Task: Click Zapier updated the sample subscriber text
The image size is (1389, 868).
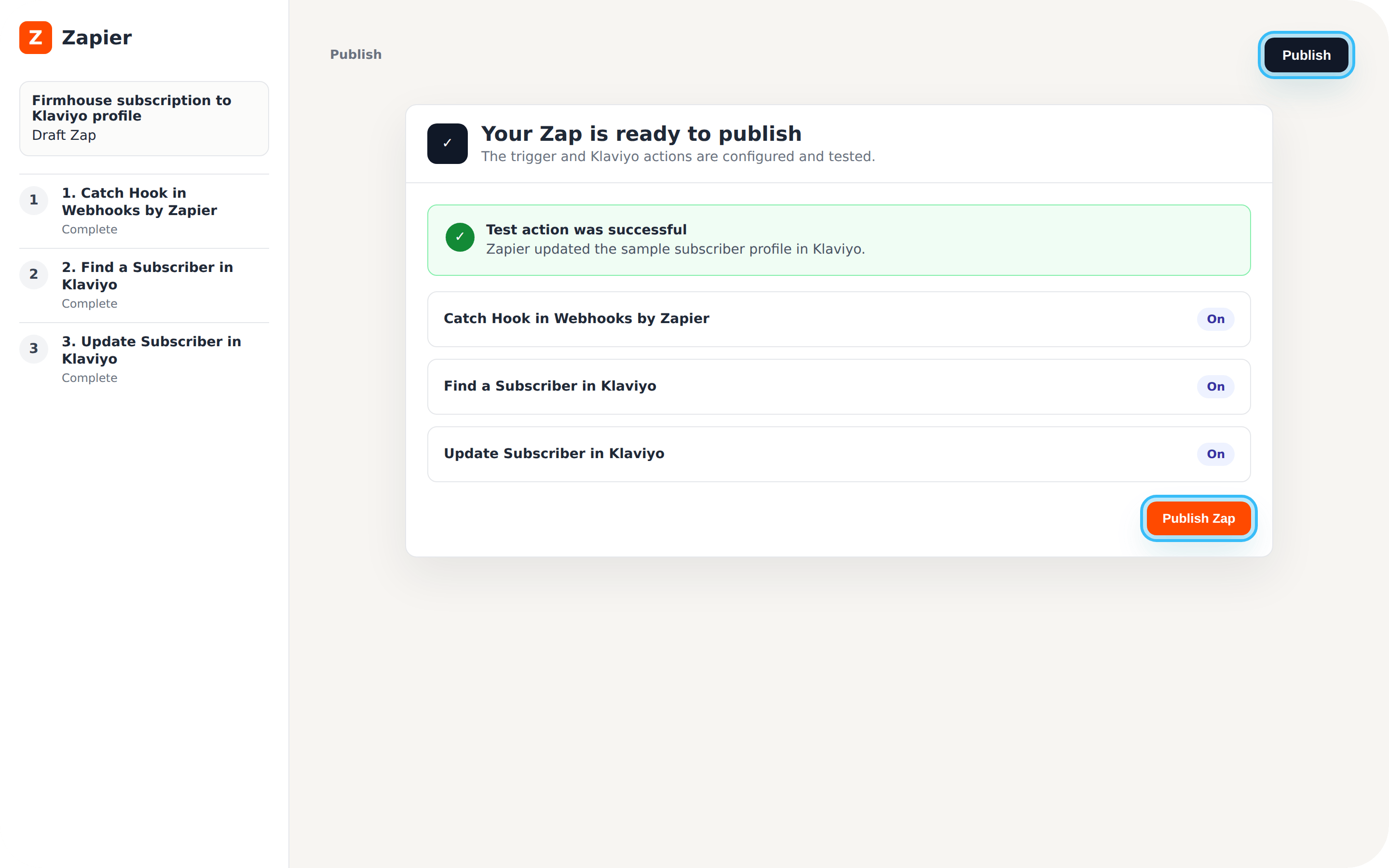Action: (675, 249)
